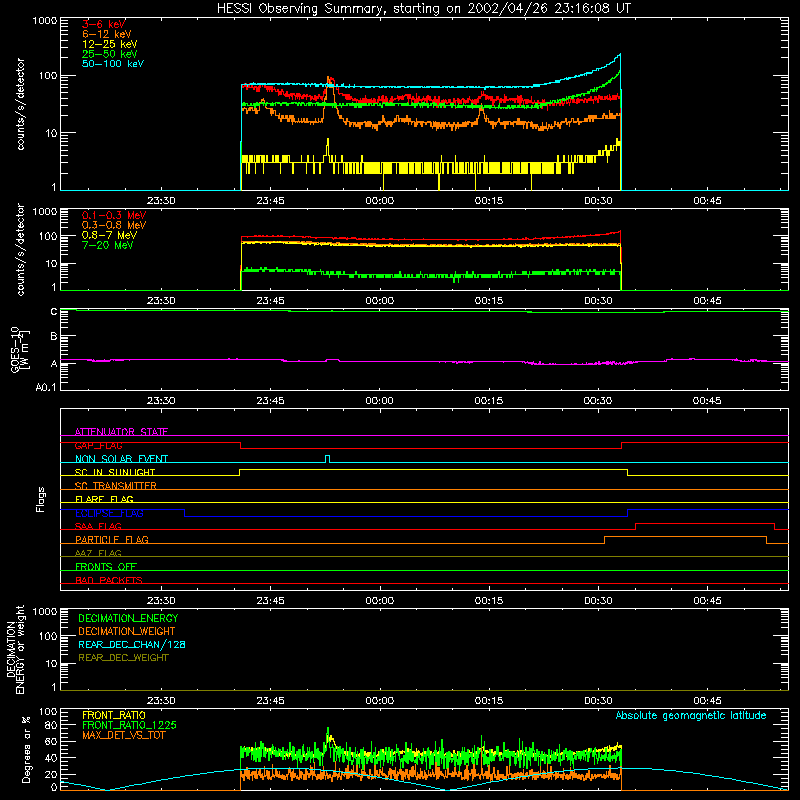
Task: Click the raised SAA_FLAG step segment
Action: pyautogui.click(x=705, y=524)
